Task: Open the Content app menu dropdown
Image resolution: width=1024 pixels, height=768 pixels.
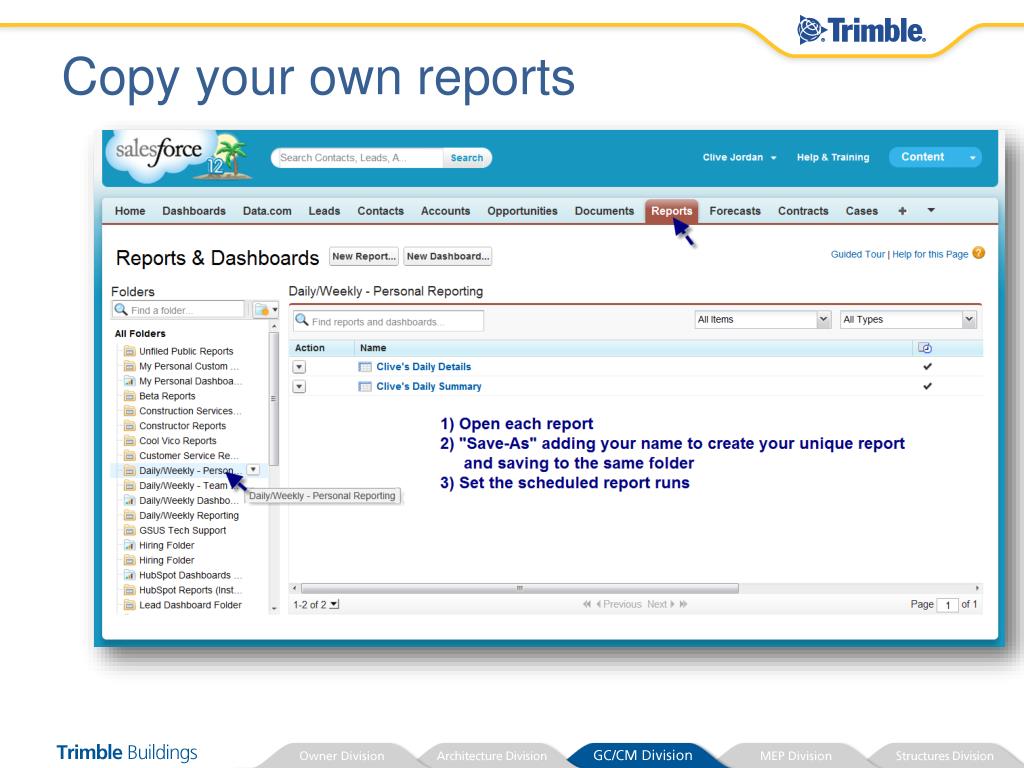Action: (972, 157)
